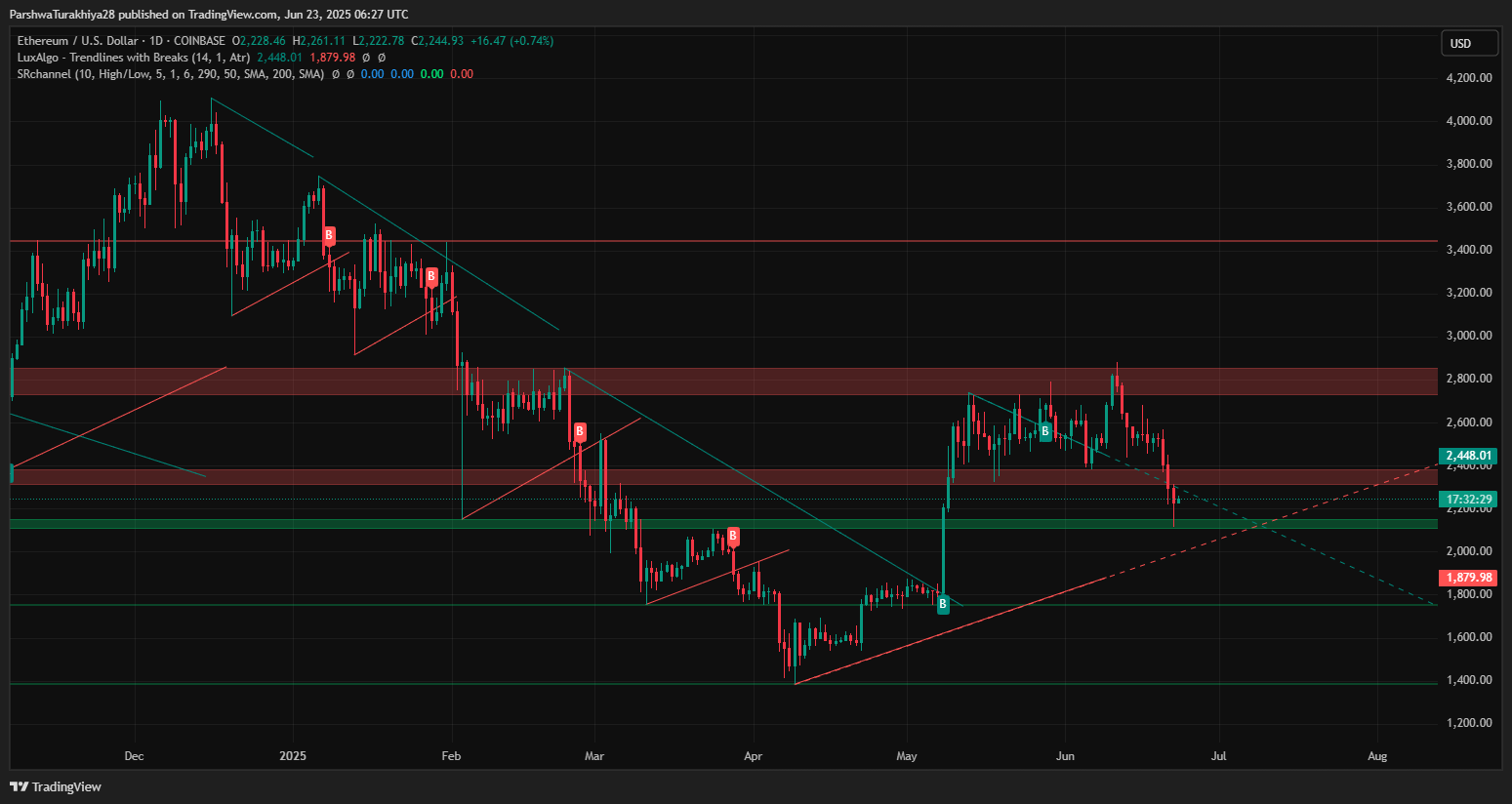Expand the COINBASE exchange label in legend
This screenshot has width=1512, height=804.
coord(198,42)
